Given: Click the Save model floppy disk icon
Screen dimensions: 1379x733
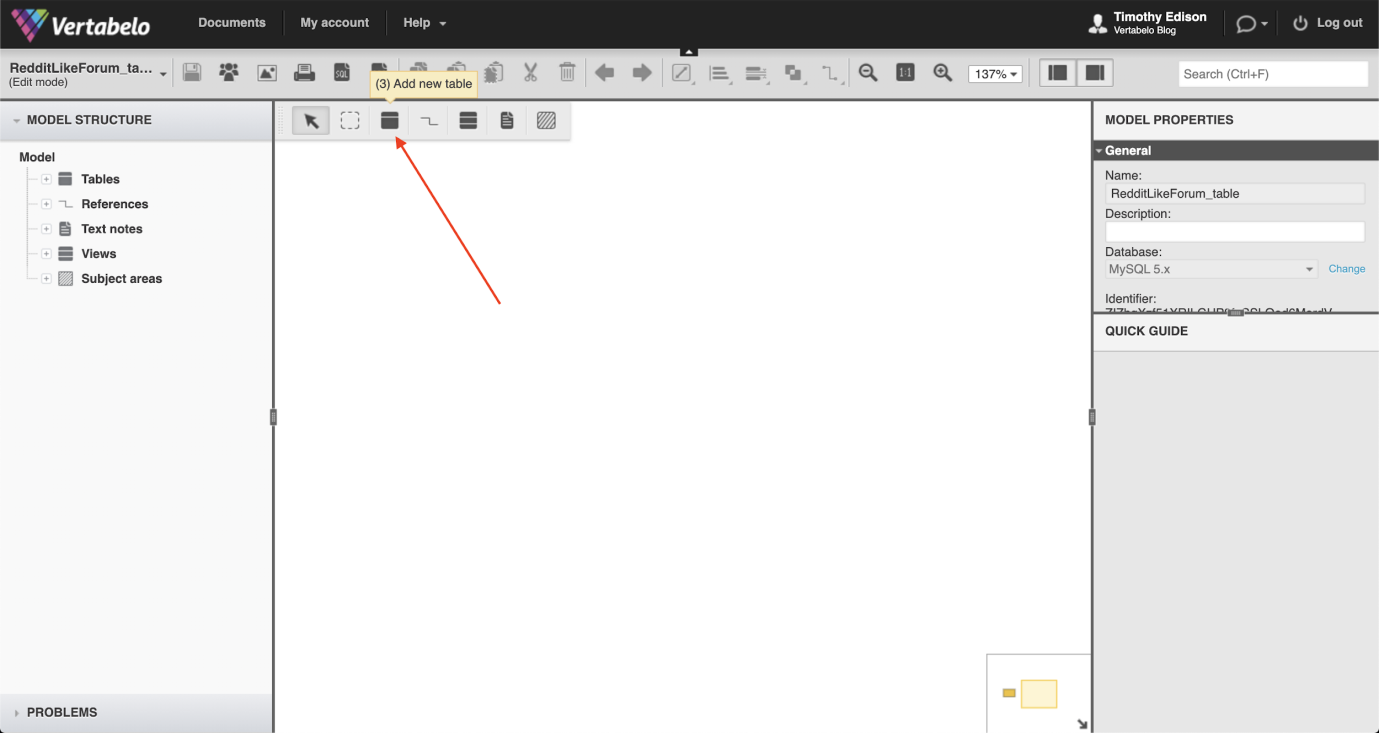Looking at the screenshot, I should point(192,73).
